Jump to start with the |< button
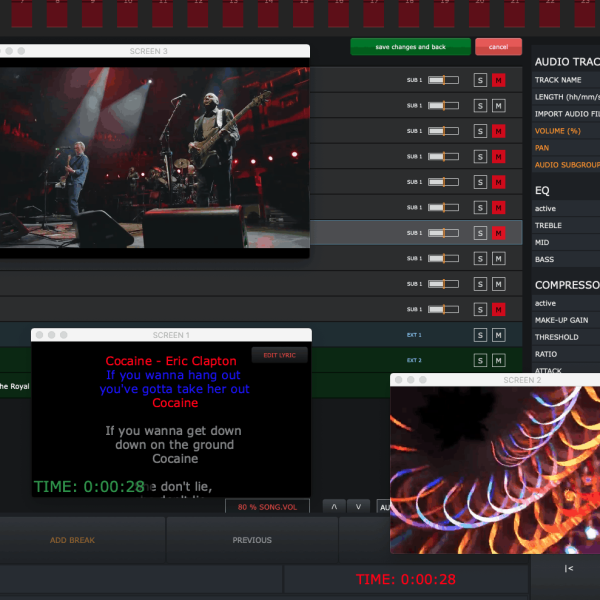Screen dimensions: 600x600 (x=569, y=569)
